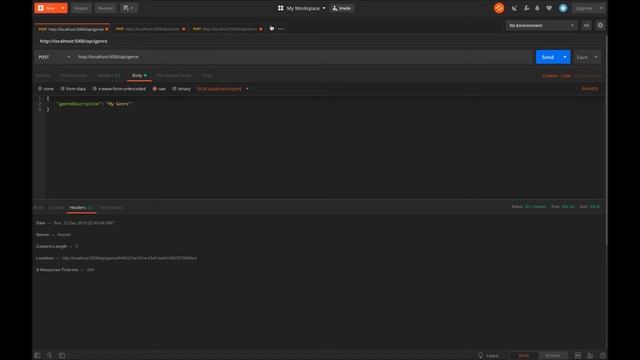Click the New button
The width and height of the screenshot is (640, 360).
click(x=47, y=8)
